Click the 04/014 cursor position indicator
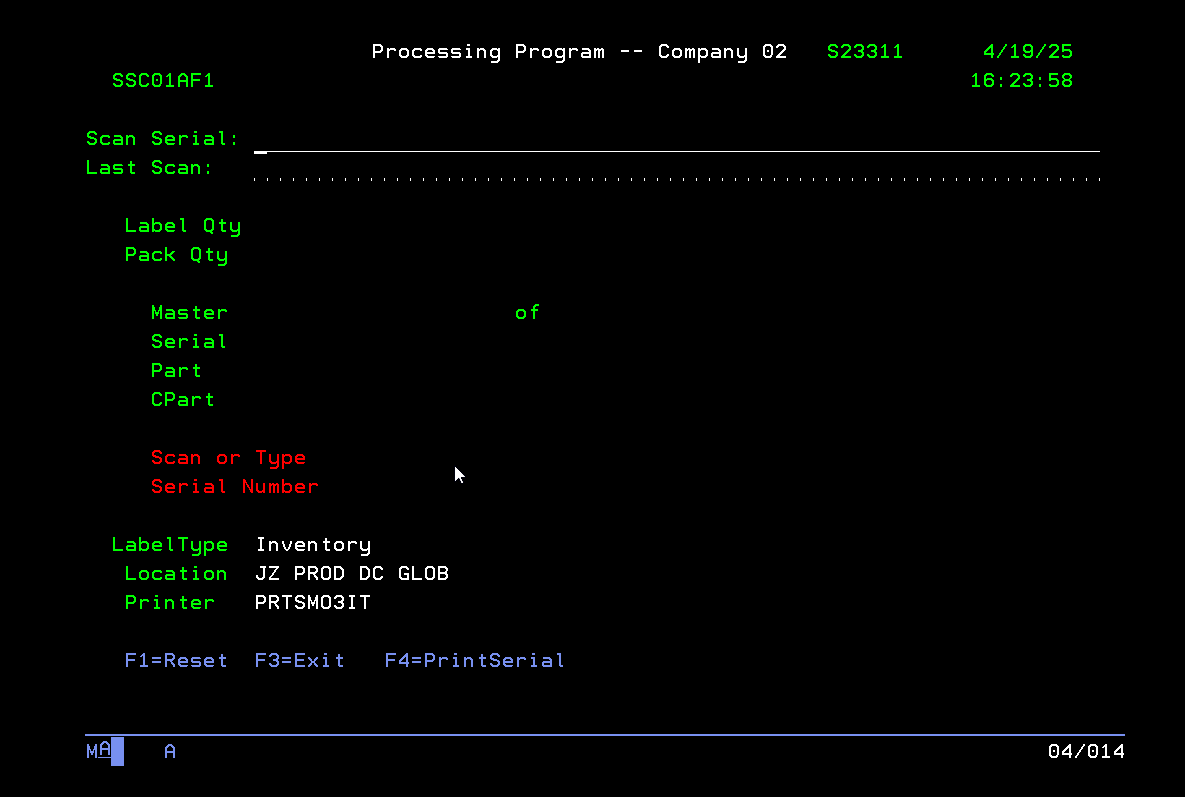Viewport: 1185px width, 797px height. tap(1085, 751)
